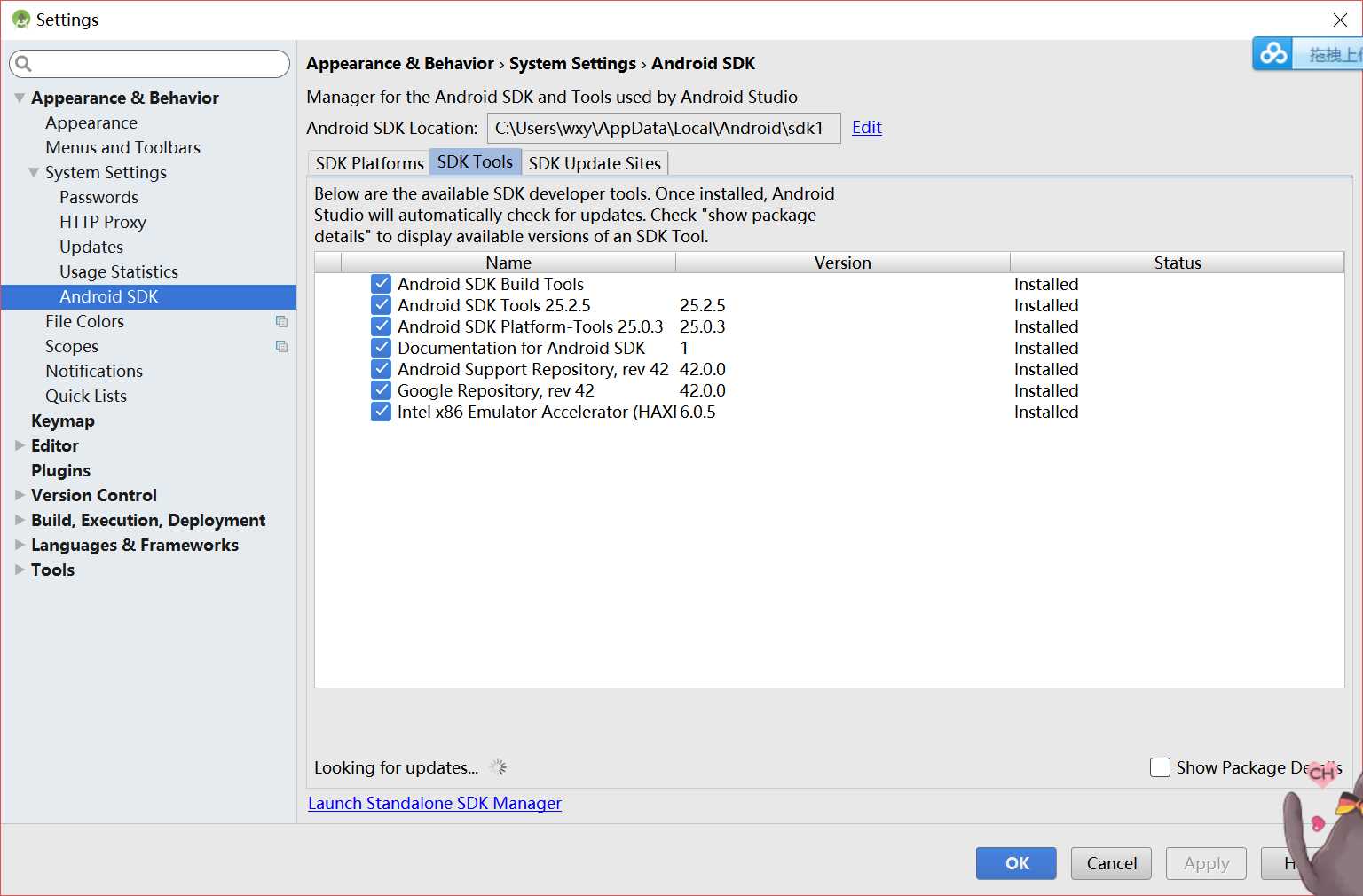Click the Android Studio Settings window icon
This screenshot has width=1363, height=896.
(21, 20)
